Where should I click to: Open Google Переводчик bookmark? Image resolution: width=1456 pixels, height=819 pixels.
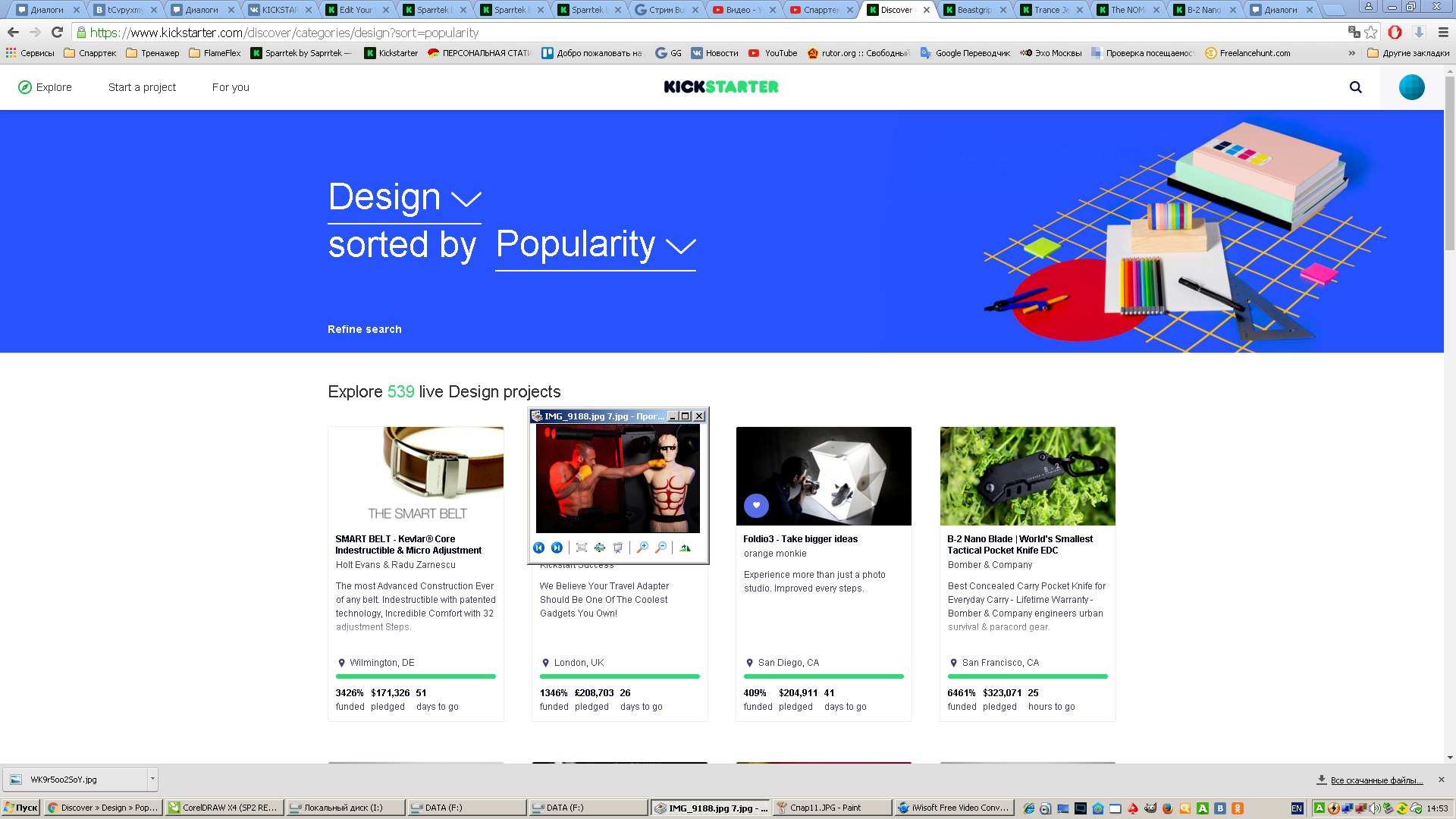point(965,53)
